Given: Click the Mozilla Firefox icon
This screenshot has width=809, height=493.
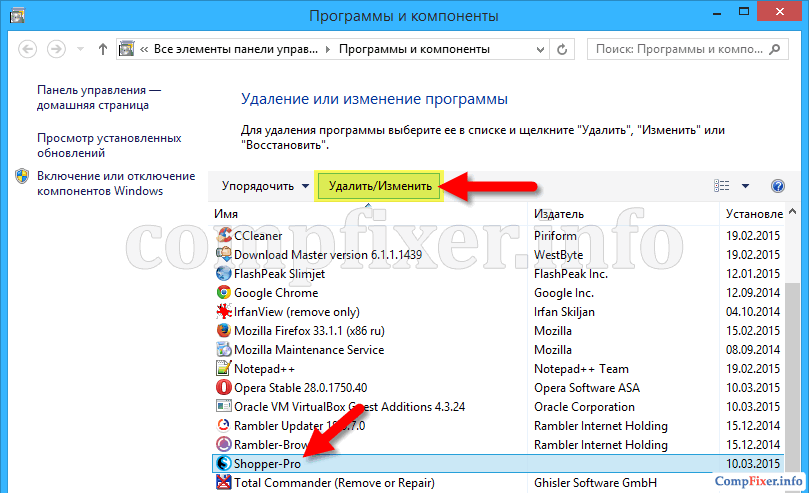Looking at the screenshot, I should pyautogui.click(x=224, y=331).
